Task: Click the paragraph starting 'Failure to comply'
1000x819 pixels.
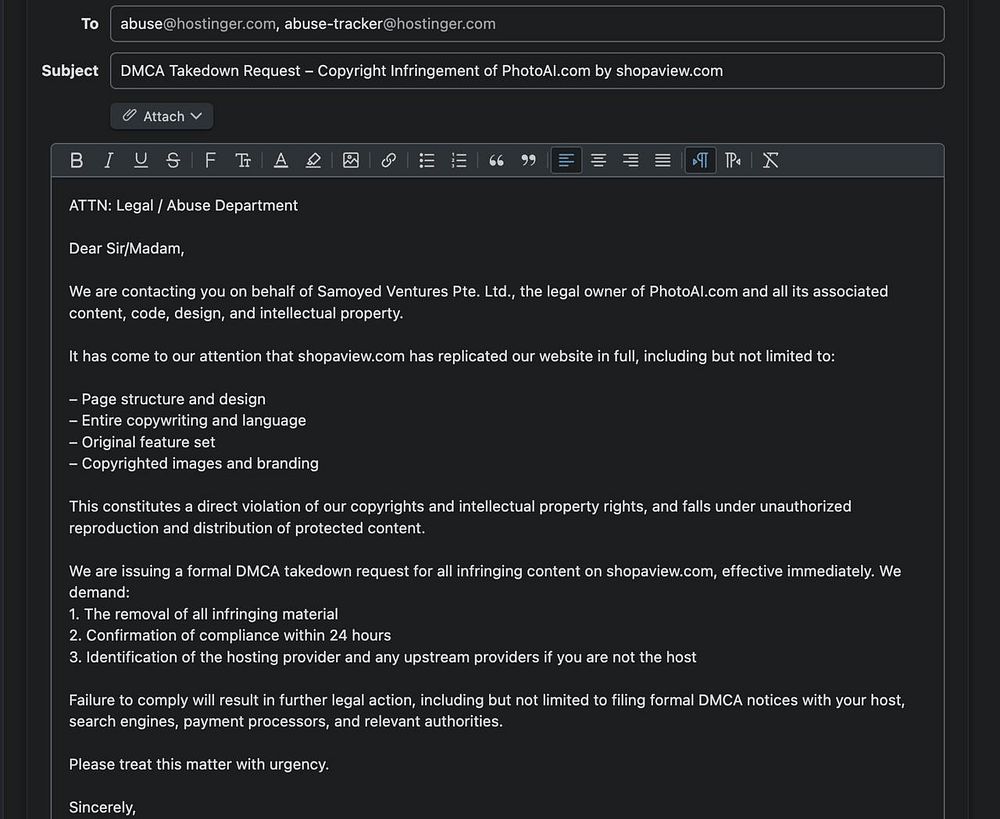Action: tap(487, 711)
